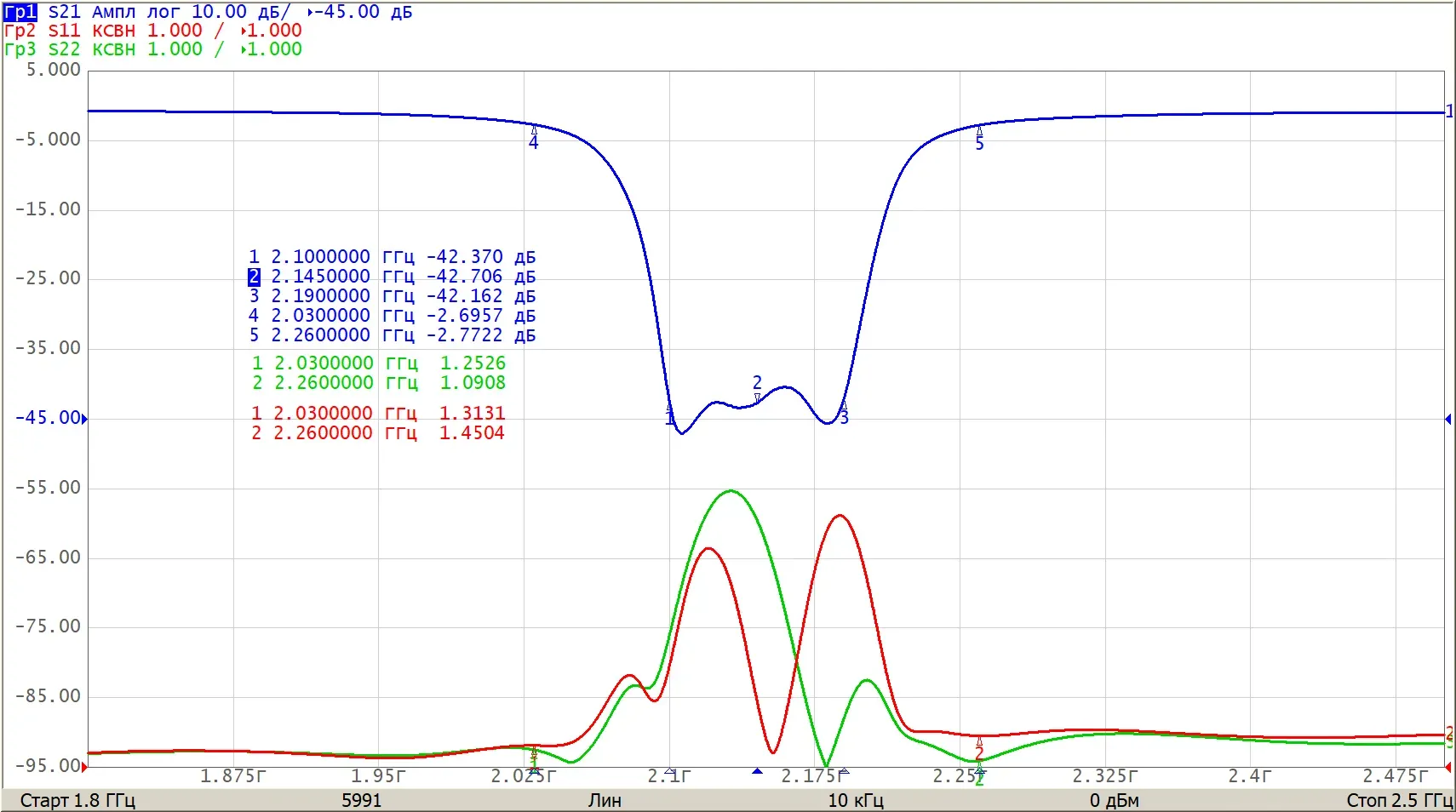
Task: Click blue marker row 1 2.1000000 ГГц
Action: click(x=392, y=257)
